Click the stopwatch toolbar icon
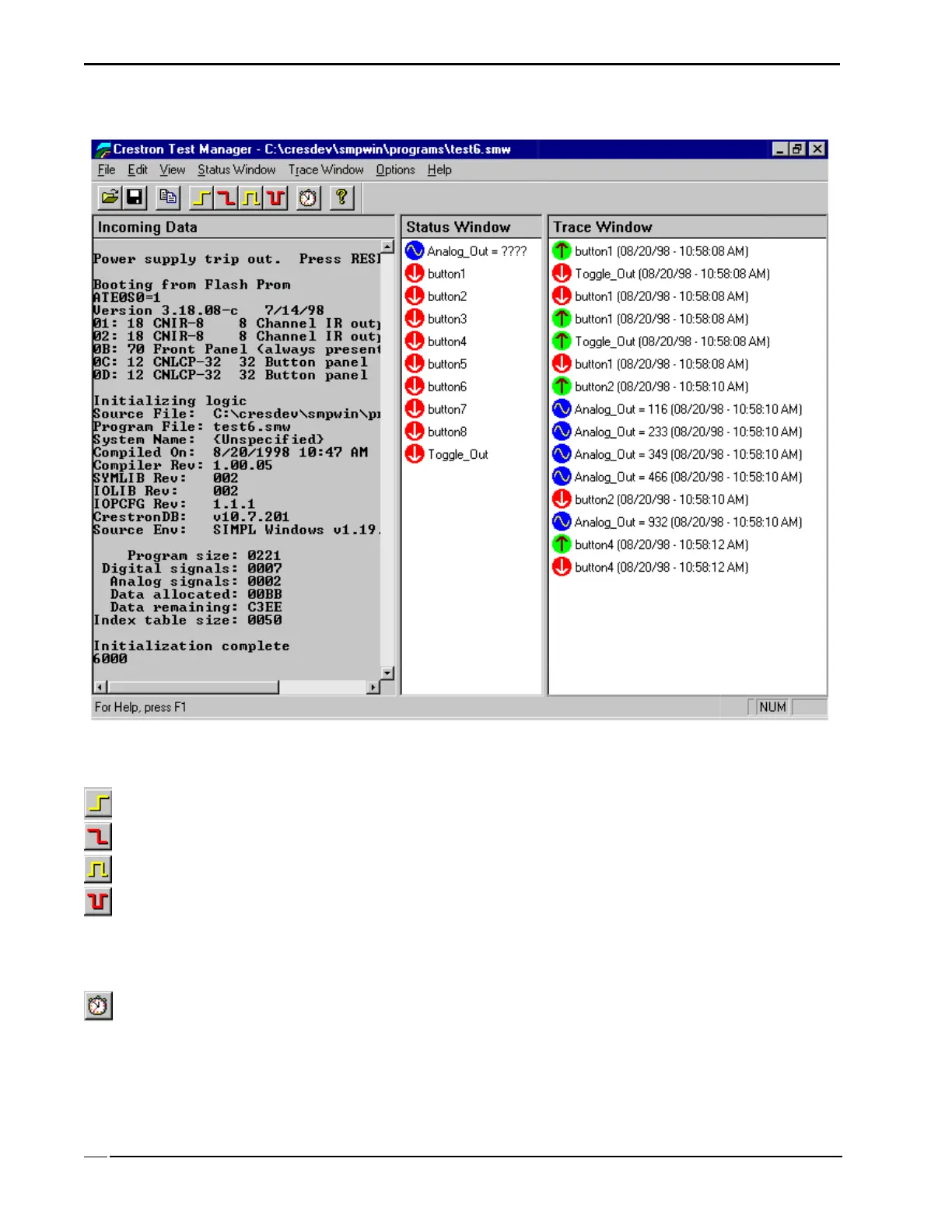 coord(309,198)
